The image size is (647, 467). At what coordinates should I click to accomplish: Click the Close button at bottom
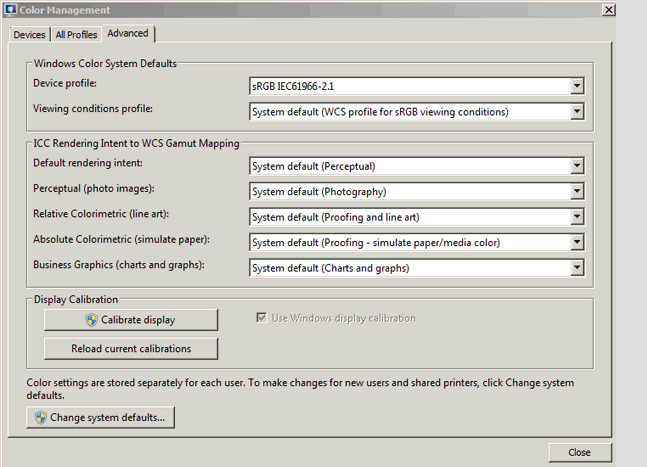(579, 452)
